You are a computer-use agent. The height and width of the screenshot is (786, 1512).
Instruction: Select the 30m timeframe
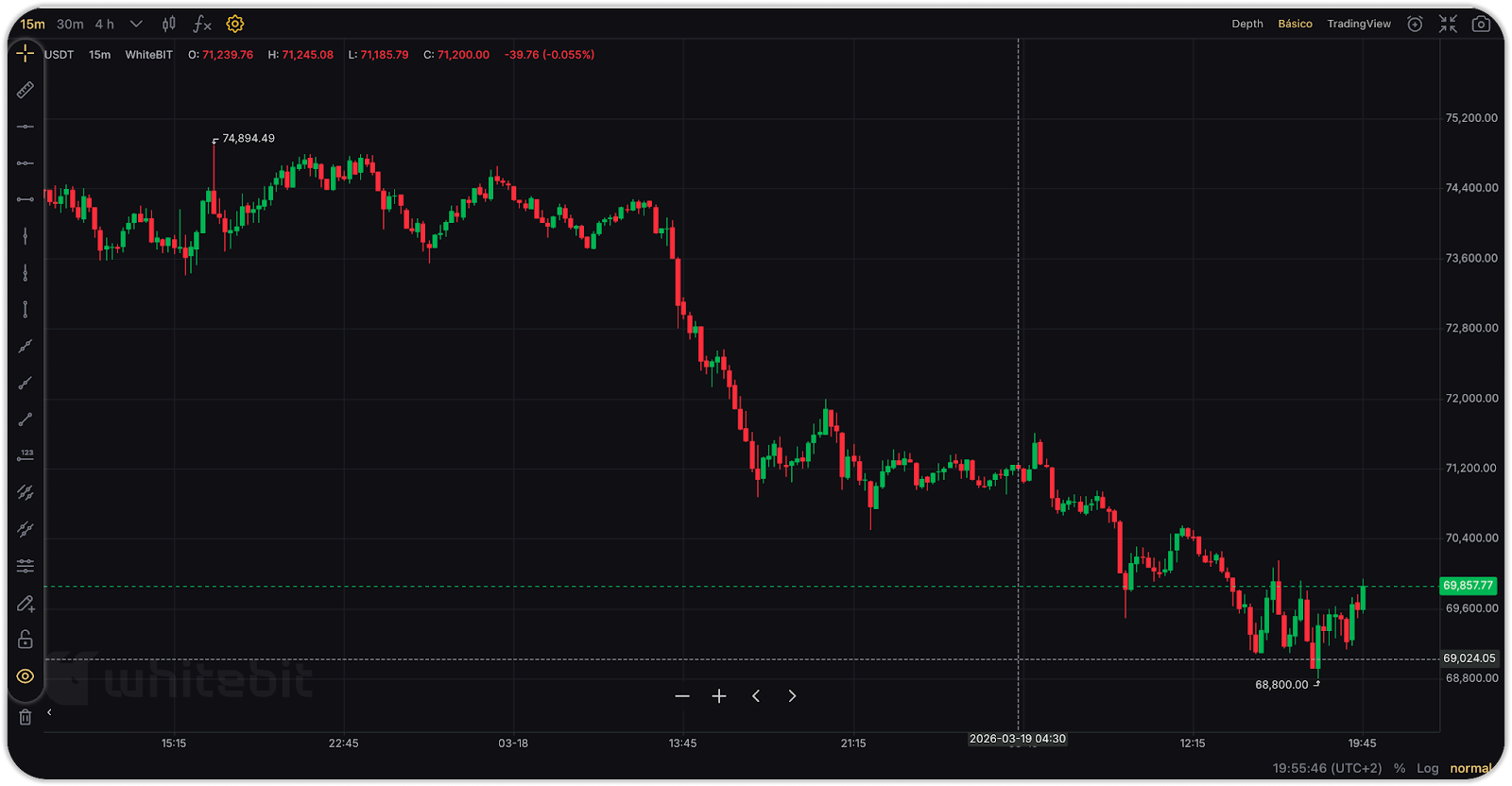tap(70, 24)
